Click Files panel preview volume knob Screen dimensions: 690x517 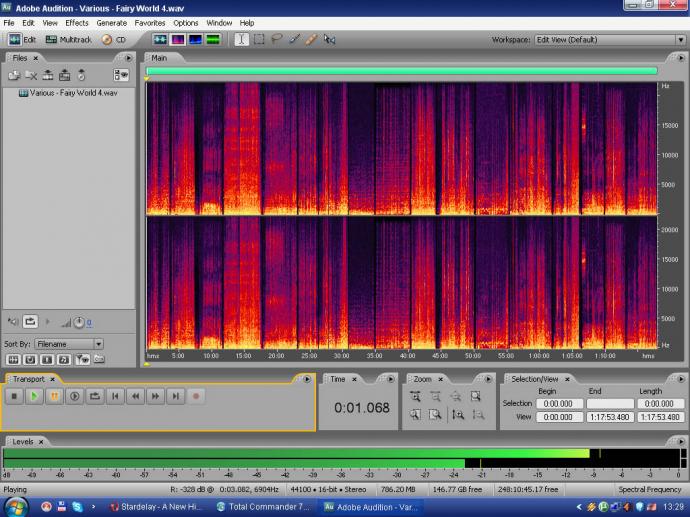click(79, 323)
